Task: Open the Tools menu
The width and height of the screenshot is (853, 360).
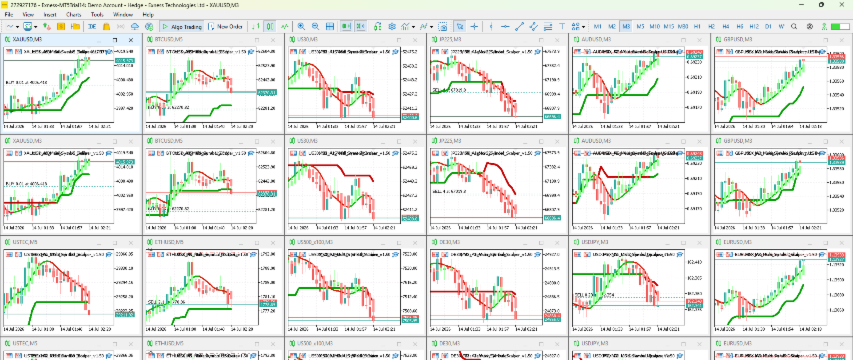Action: (97, 15)
